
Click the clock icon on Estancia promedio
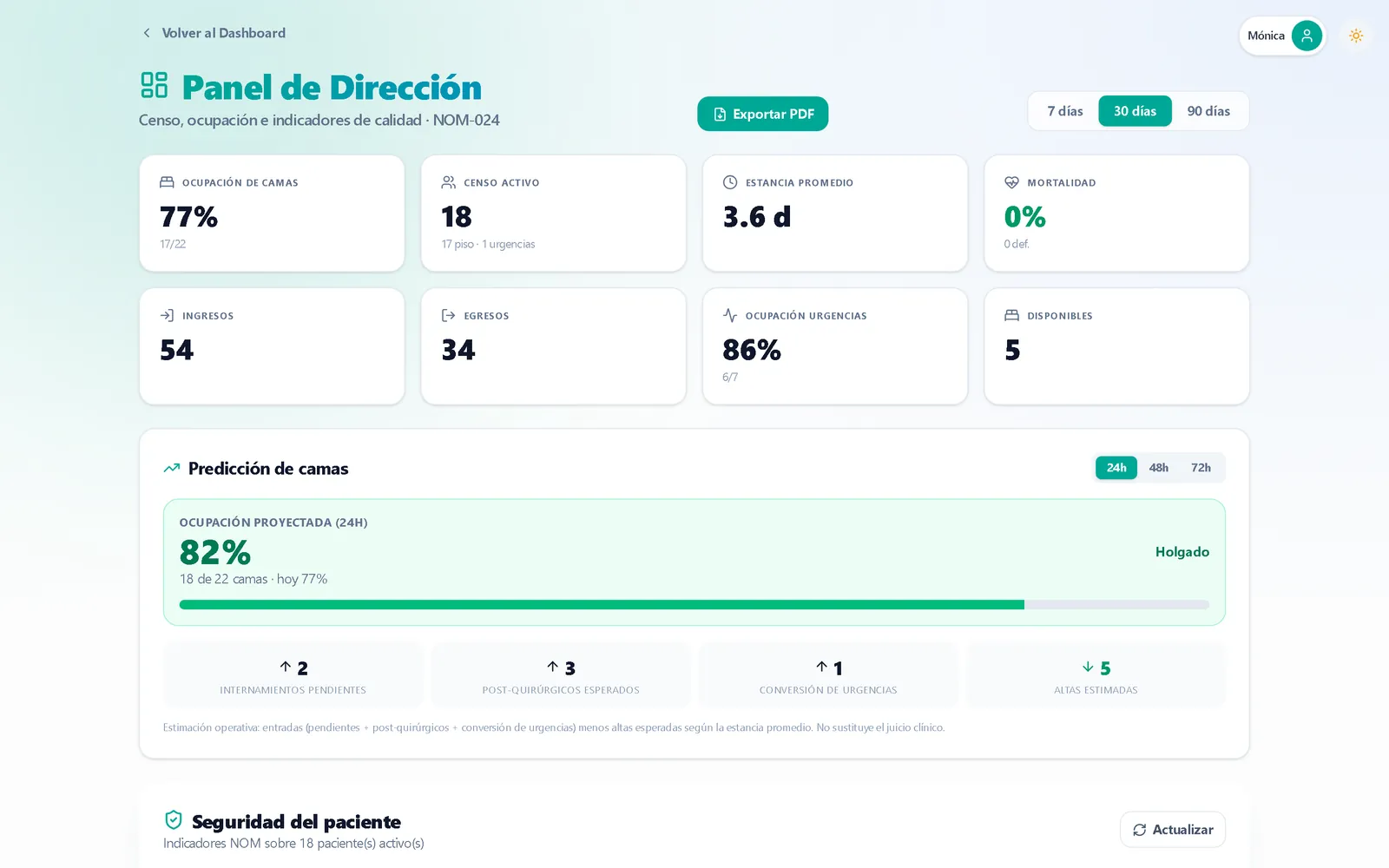730,182
